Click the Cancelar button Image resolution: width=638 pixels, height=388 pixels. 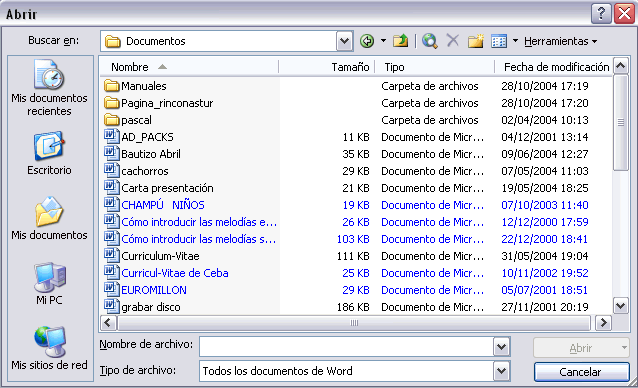581,372
